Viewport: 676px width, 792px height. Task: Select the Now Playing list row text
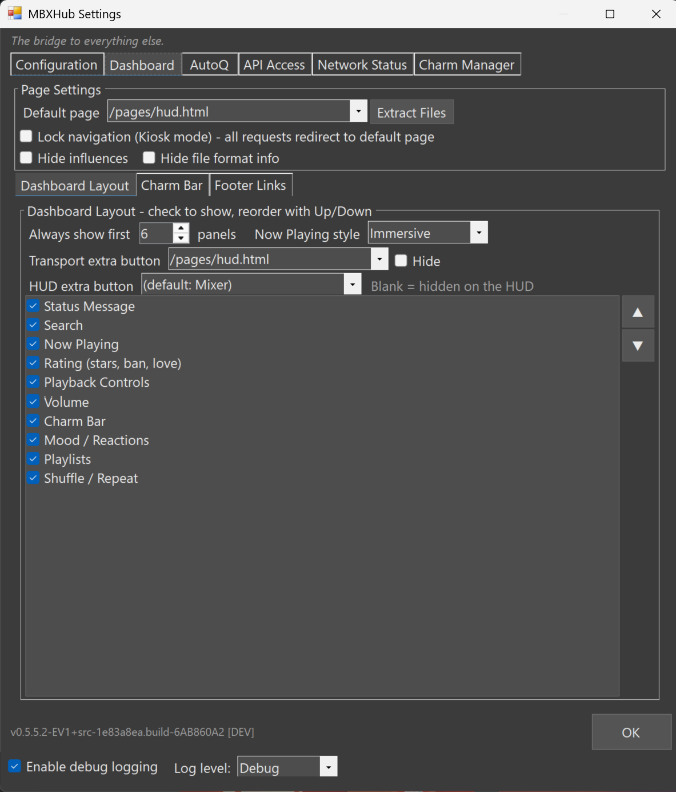pyautogui.click(x=81, y=344)
